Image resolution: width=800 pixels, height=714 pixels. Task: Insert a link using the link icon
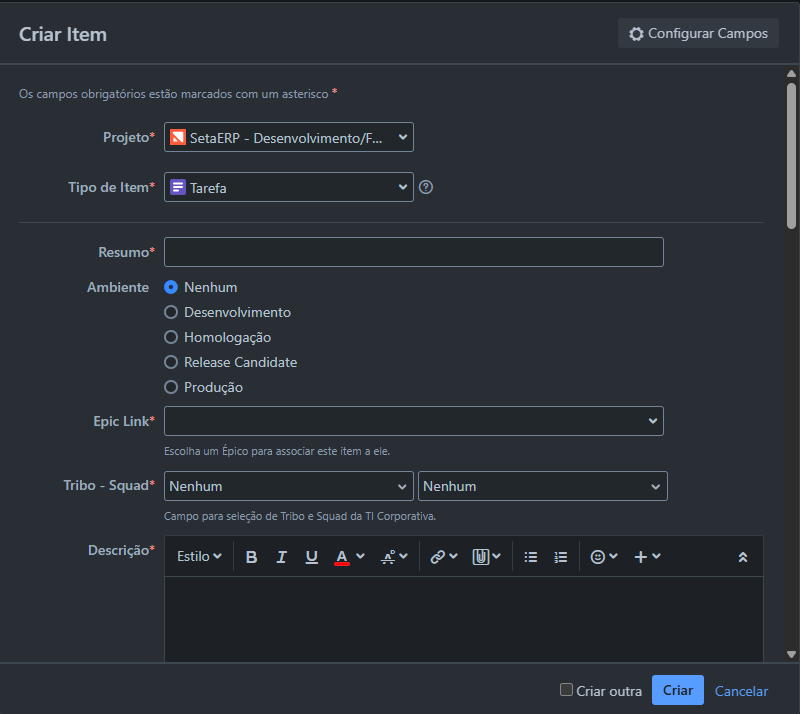click(437, 557)
